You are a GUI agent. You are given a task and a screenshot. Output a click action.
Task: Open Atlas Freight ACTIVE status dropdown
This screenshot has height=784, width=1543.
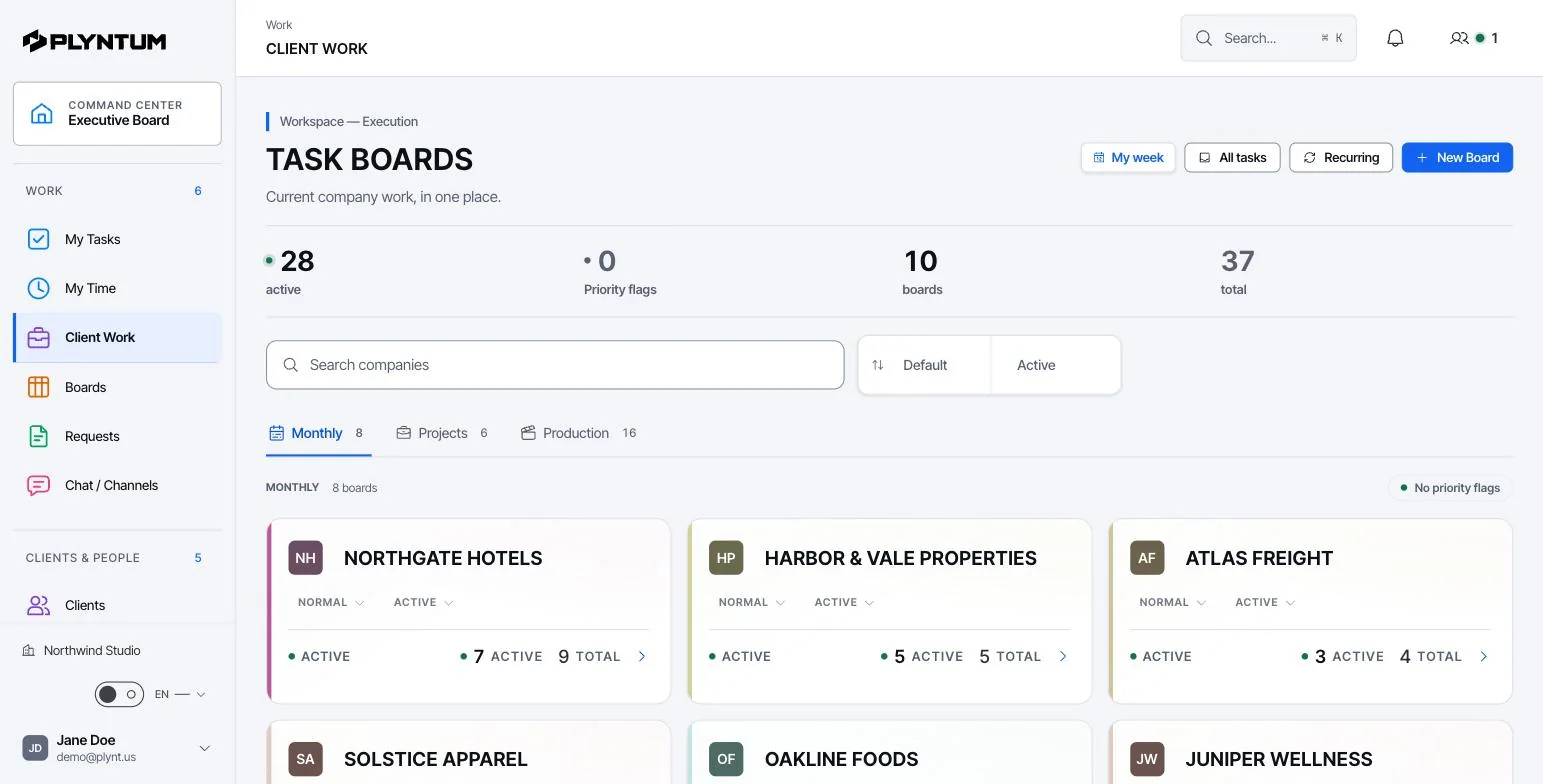pyautogui.click(x=1265, y=602)
